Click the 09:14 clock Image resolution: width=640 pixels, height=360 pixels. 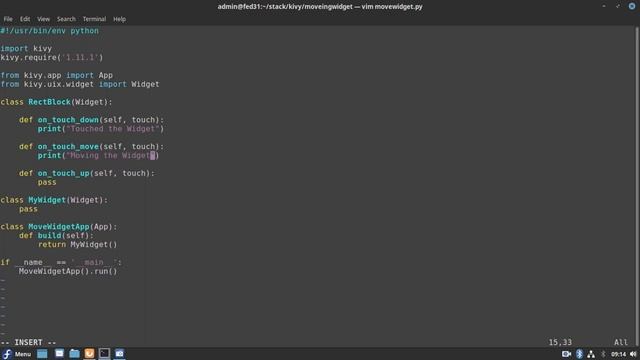(x=618, y=354)
